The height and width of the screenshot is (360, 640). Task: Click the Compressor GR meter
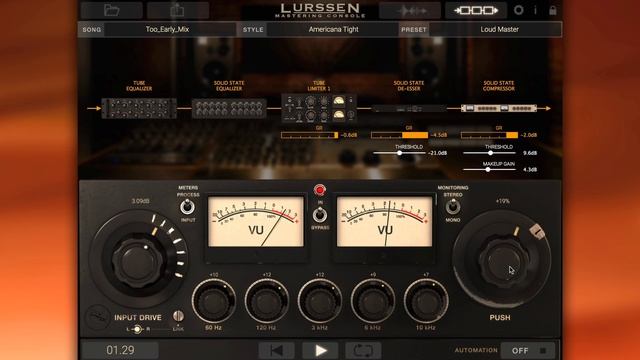click(489, 135)
